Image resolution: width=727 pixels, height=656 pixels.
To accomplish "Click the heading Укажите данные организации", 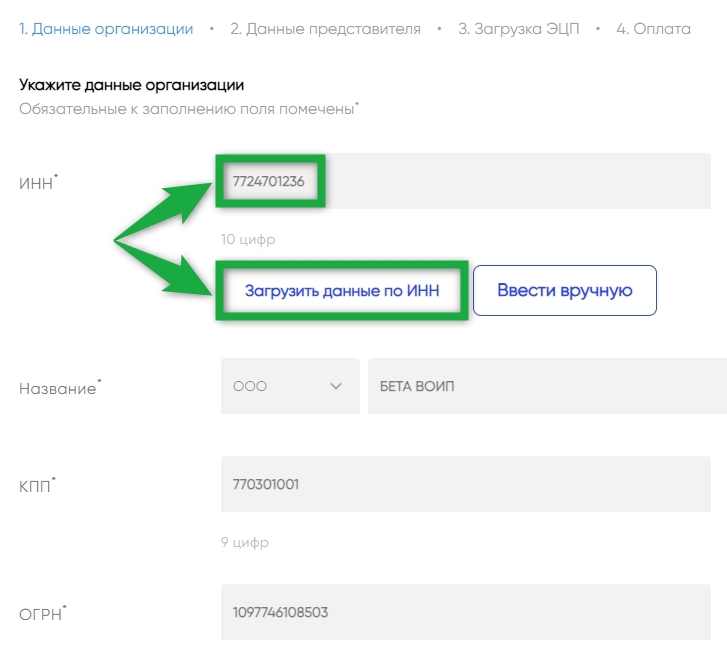I will pos(131,85).
